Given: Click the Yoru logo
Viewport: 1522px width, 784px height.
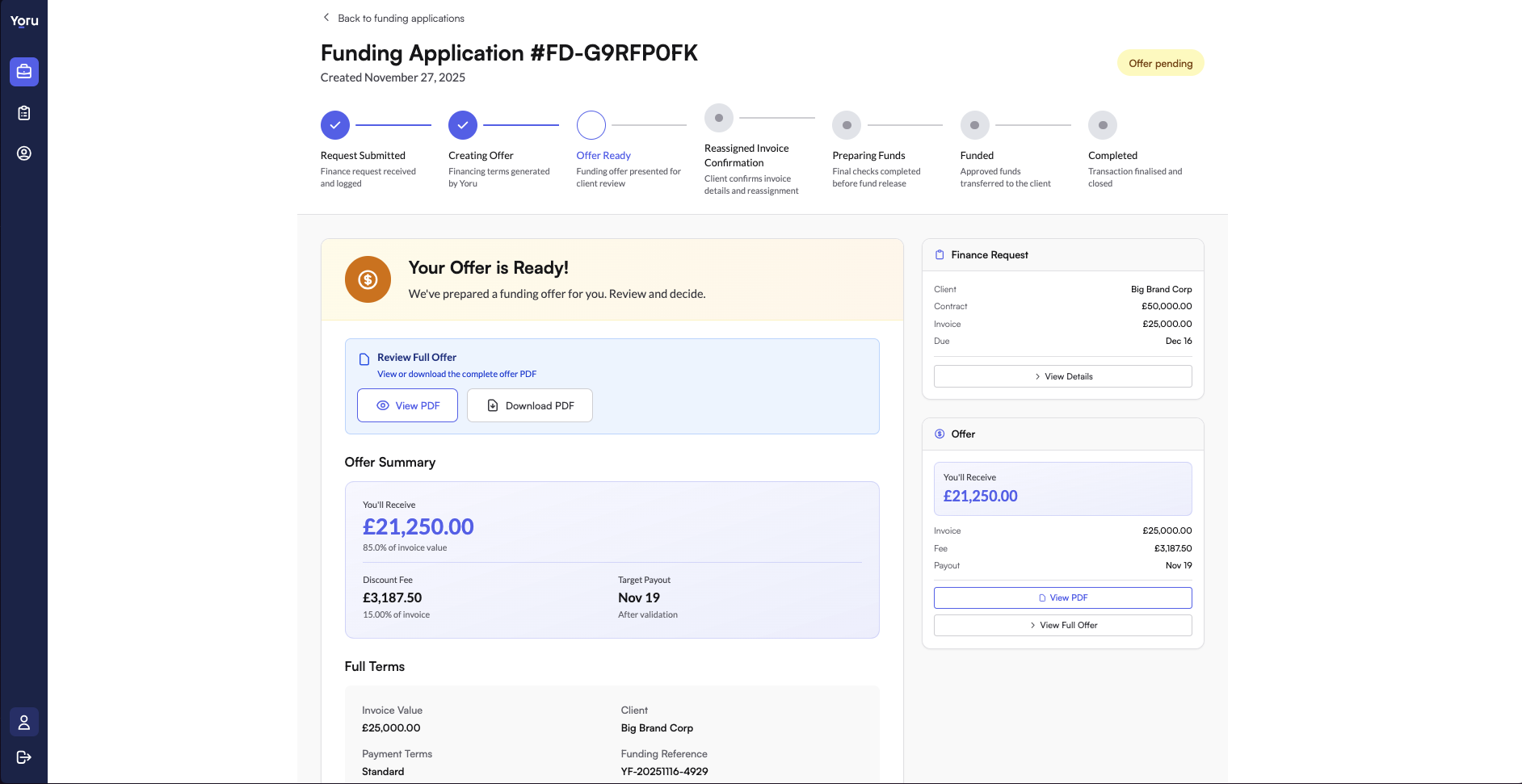Looking at the screenshot, I should tap(23, 21).
